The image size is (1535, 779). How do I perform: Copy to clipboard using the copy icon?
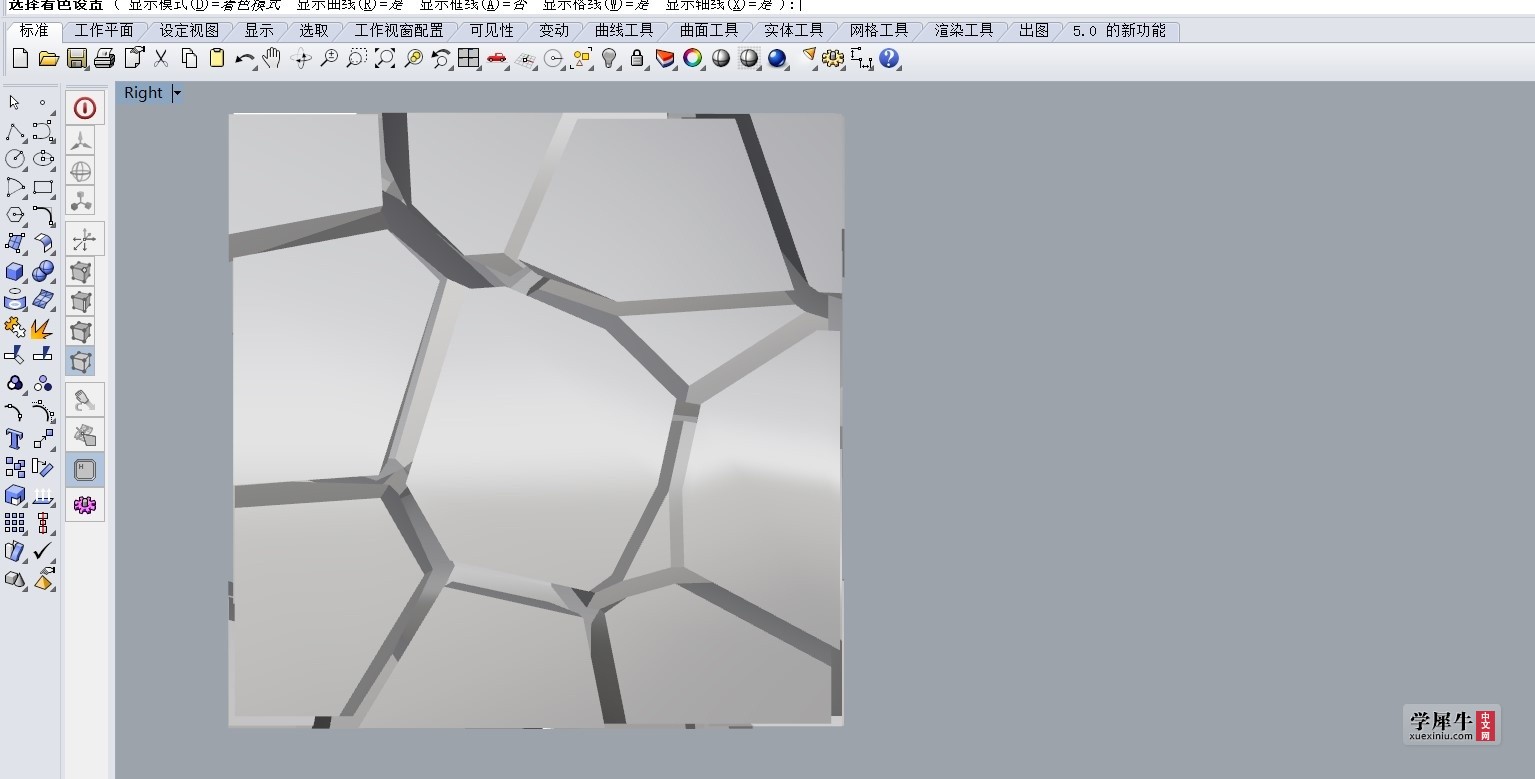[189, 59]
